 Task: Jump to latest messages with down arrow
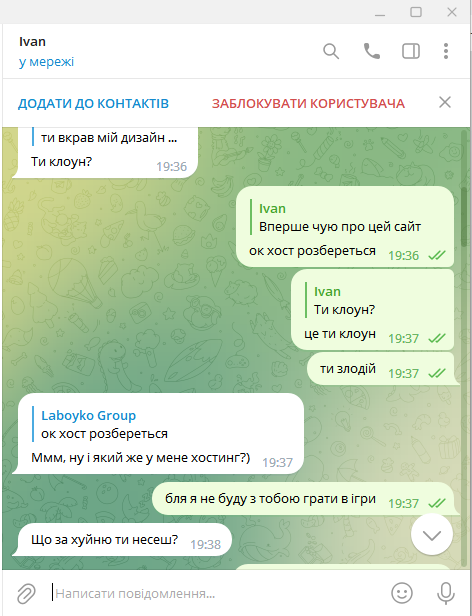432,535
